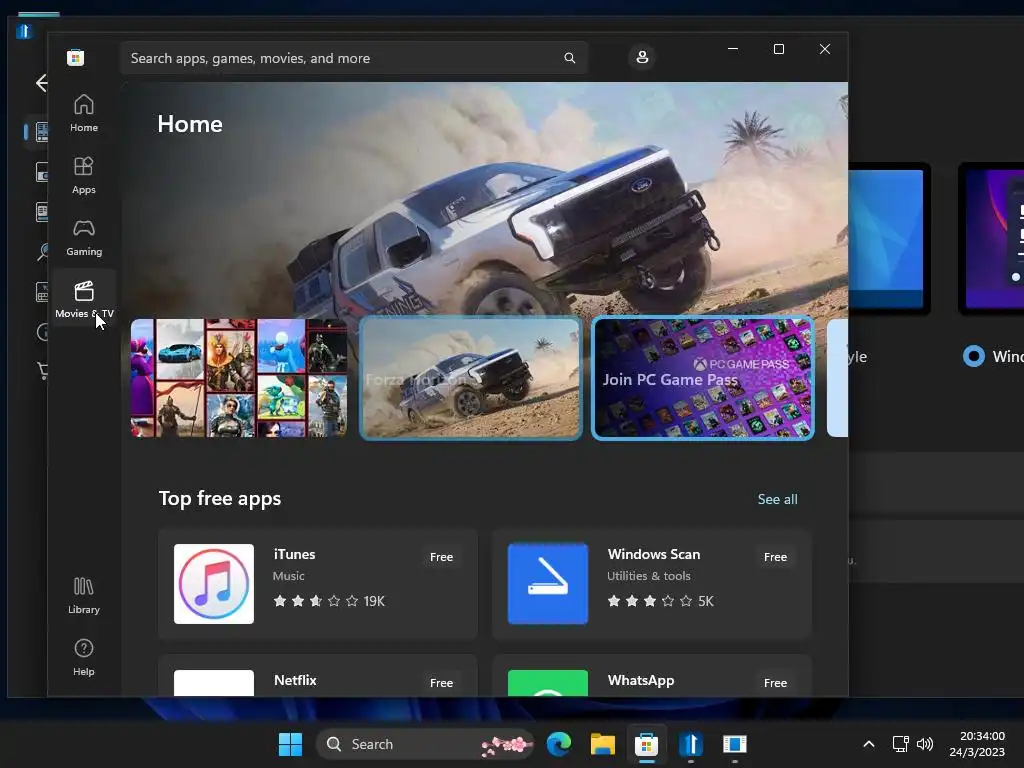
Task: Click the back arrow in the background window
Action: [x=41, y=83]
